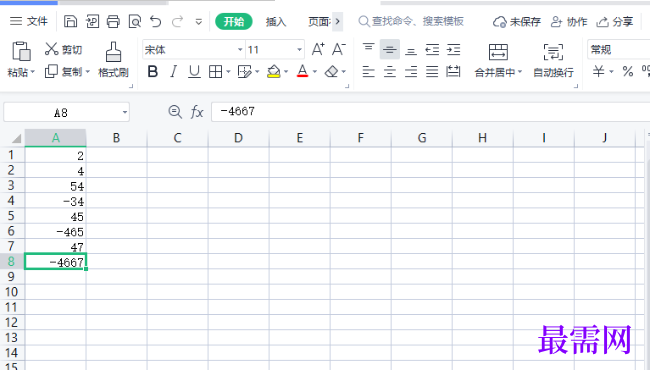The width and height of the screenshot is (650, 371).
Task: Toggle vertical middle alignment
Action: point(390,49)
